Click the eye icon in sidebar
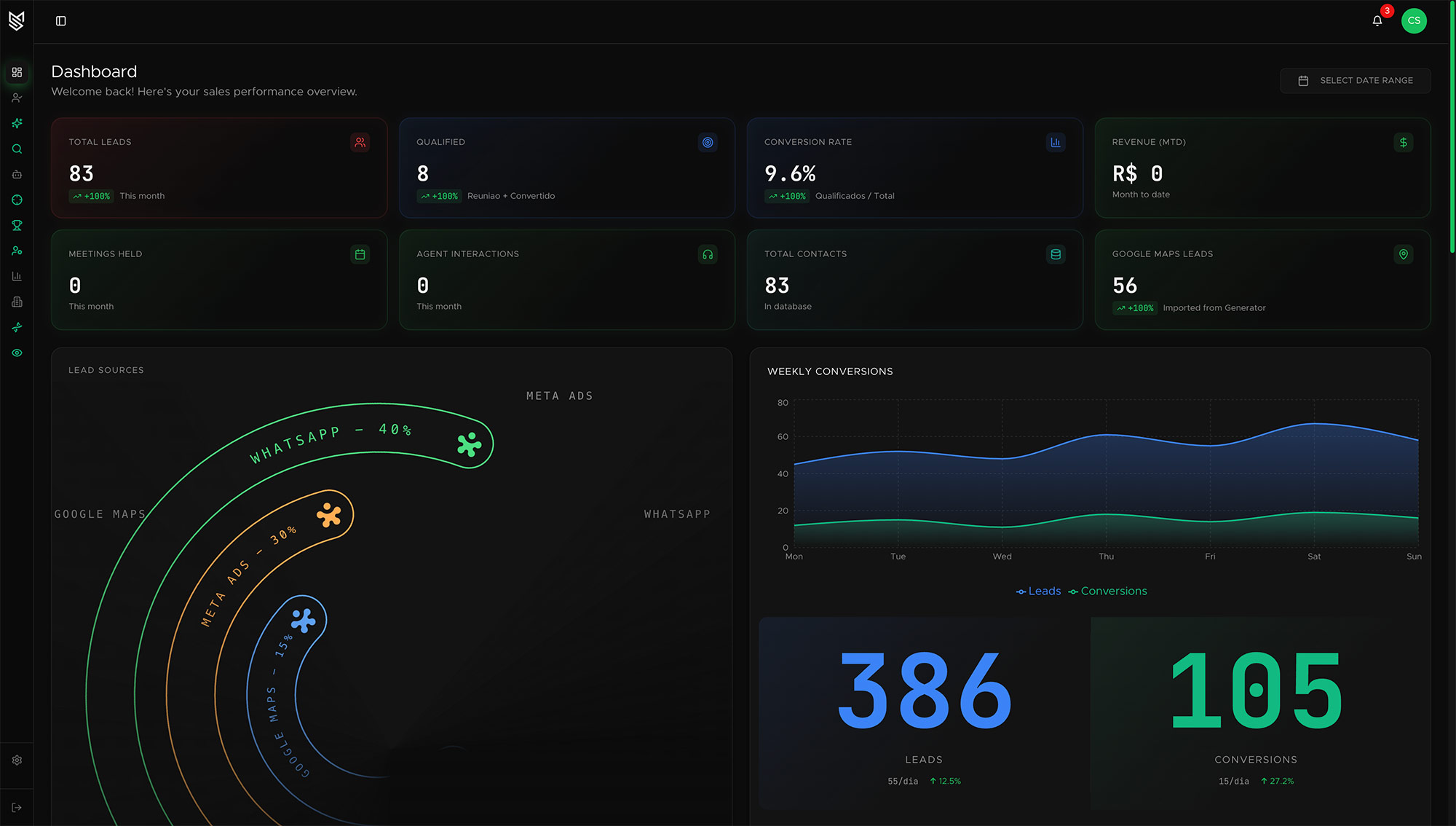The width and height of the screenshot is (1456, 826). pos(17,353)
